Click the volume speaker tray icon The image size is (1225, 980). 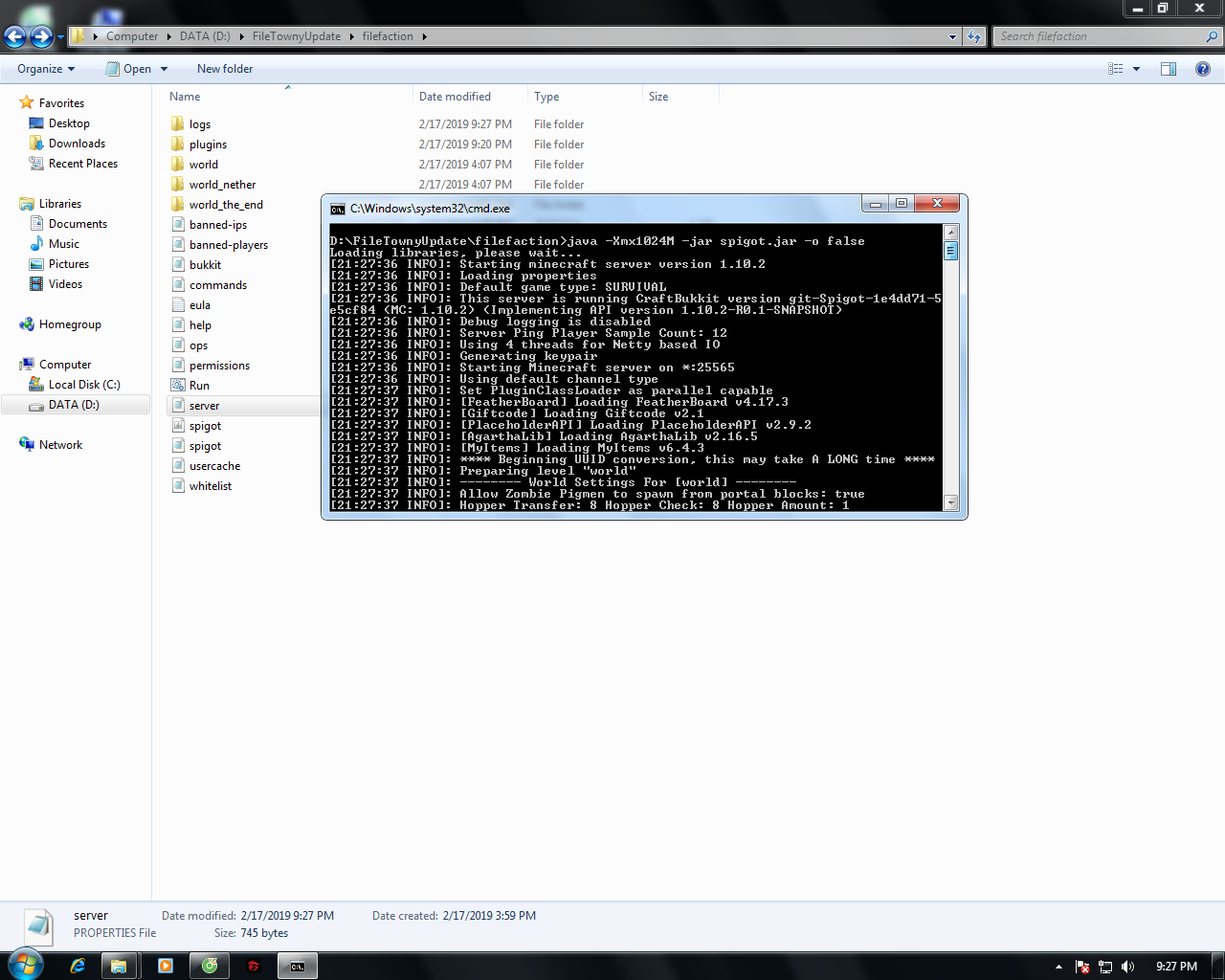1127,967
